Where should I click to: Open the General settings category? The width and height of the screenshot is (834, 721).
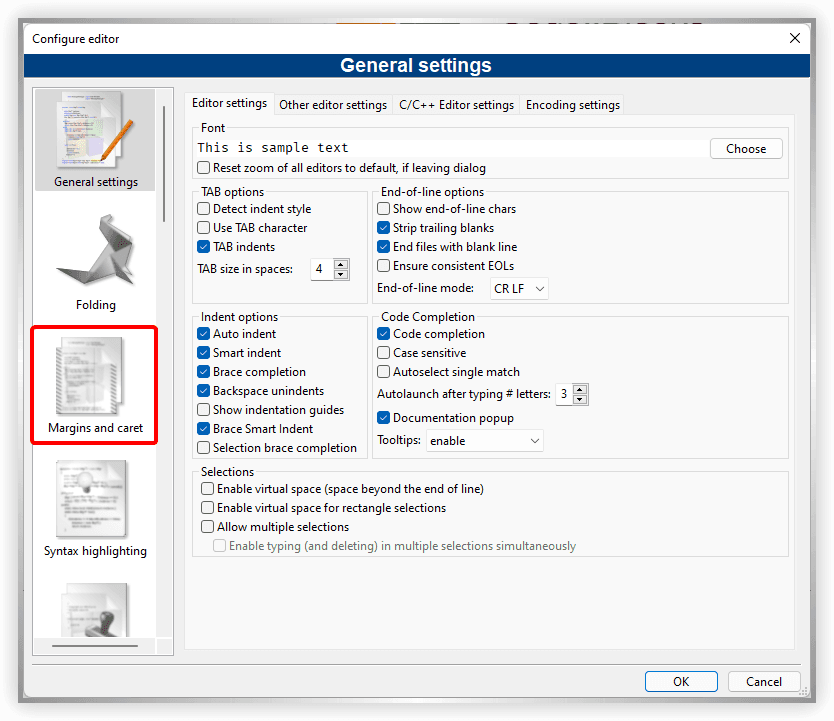point(94,140)
